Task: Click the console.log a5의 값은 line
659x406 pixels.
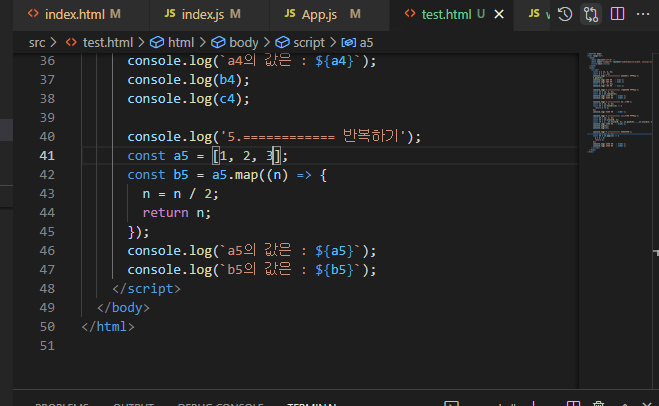Action: [252, 251]
